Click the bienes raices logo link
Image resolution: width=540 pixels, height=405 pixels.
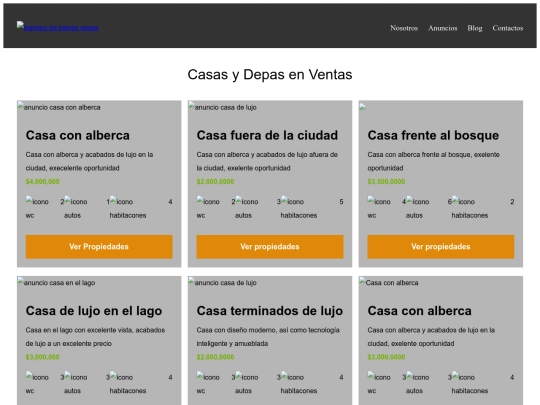coord(58,27)
